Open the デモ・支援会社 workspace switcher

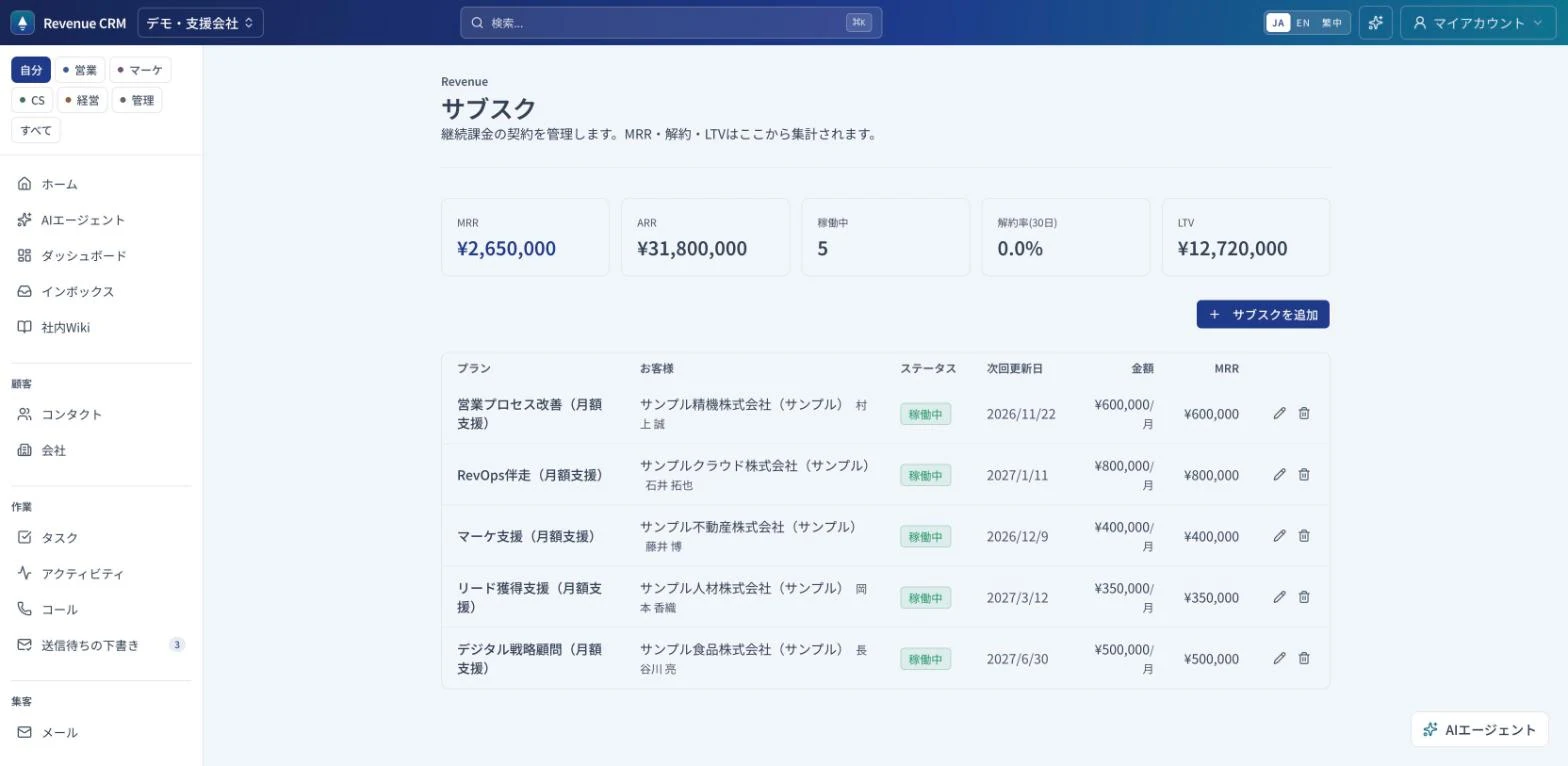pyautogui.click(x=200, y=22)
